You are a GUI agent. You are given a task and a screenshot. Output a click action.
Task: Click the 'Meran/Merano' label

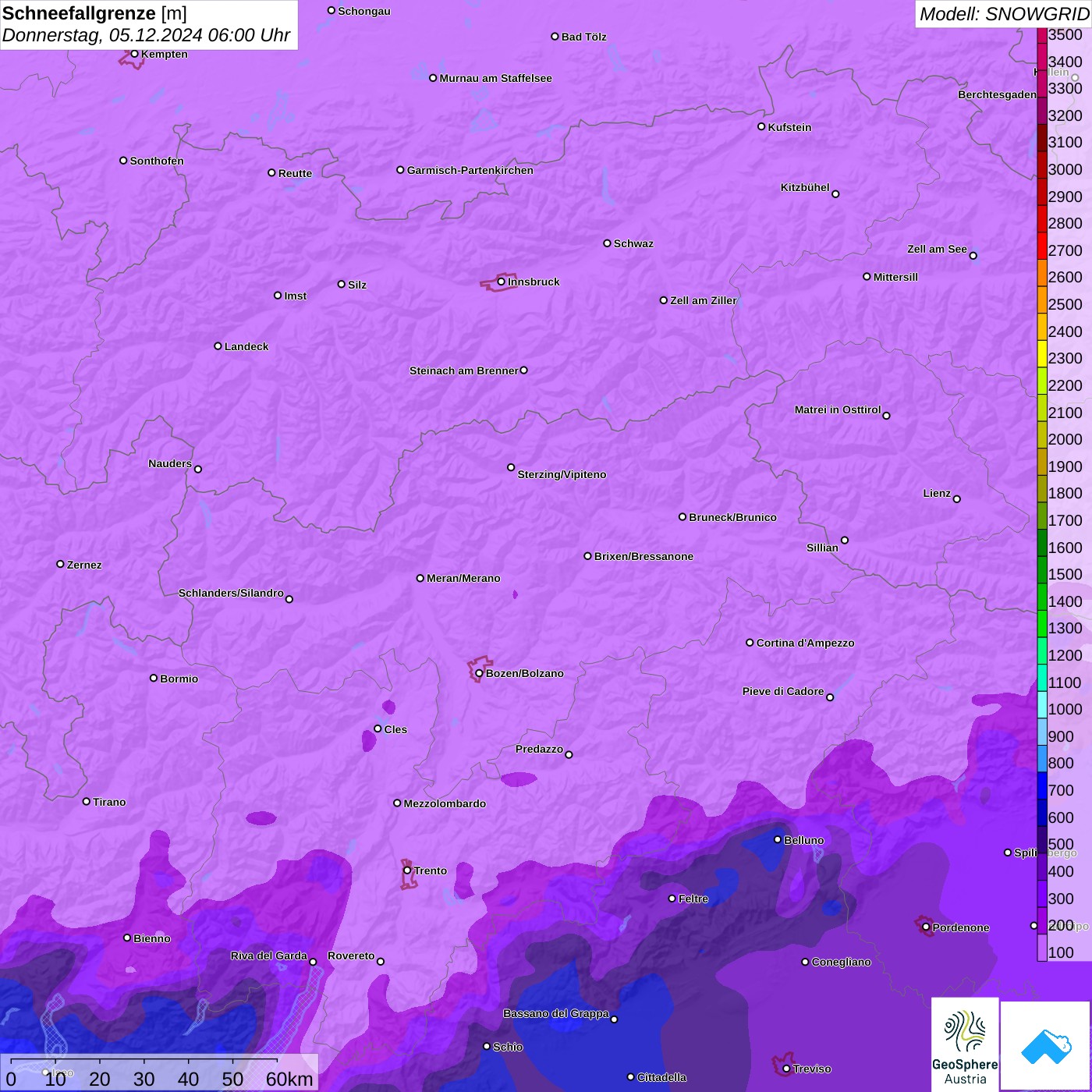464,578
